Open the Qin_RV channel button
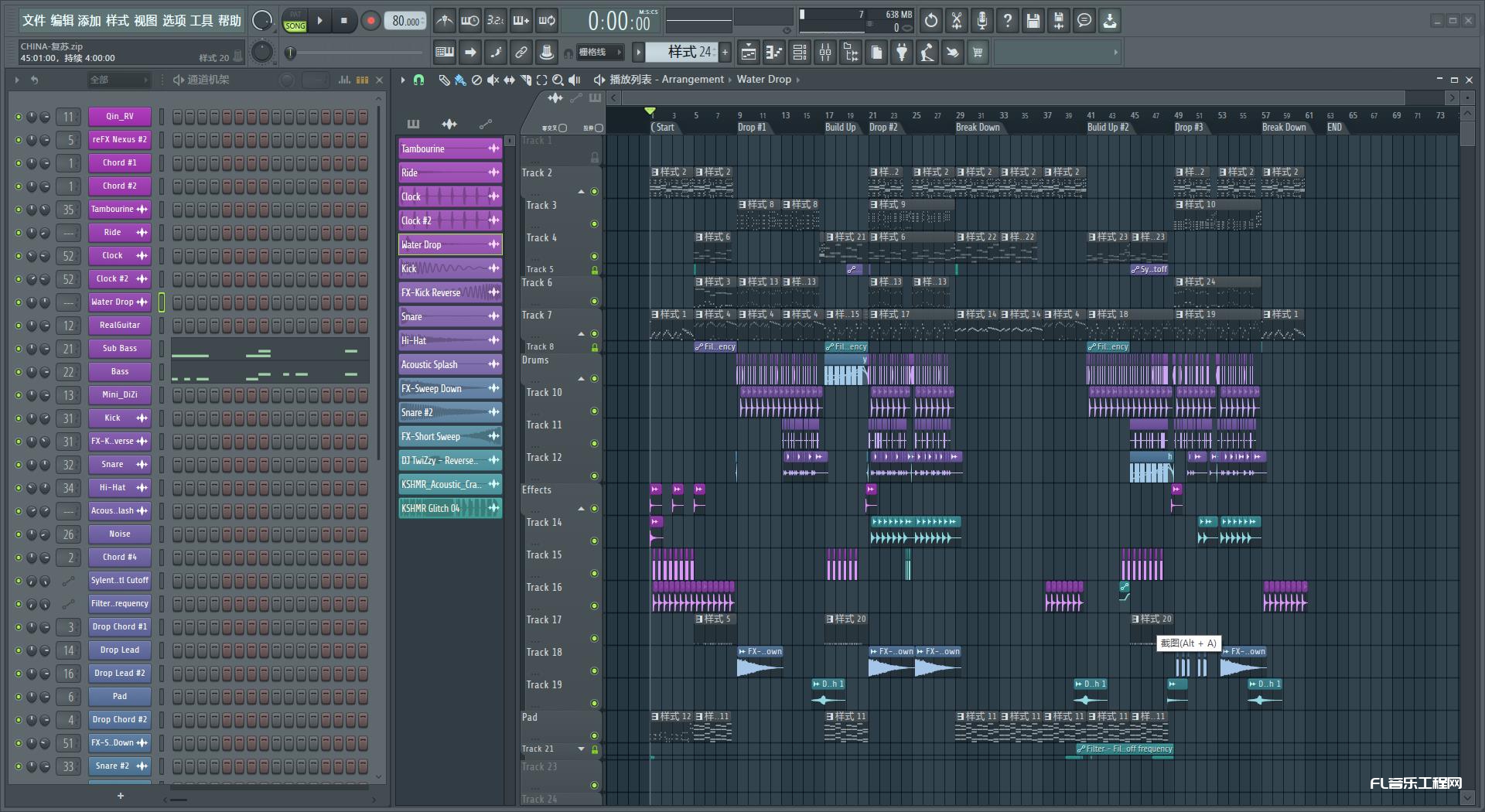 click(x=119, y=117)
